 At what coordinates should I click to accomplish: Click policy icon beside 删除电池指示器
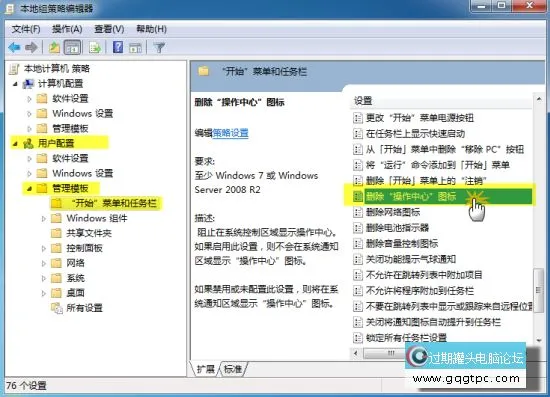tap(357, 228)
